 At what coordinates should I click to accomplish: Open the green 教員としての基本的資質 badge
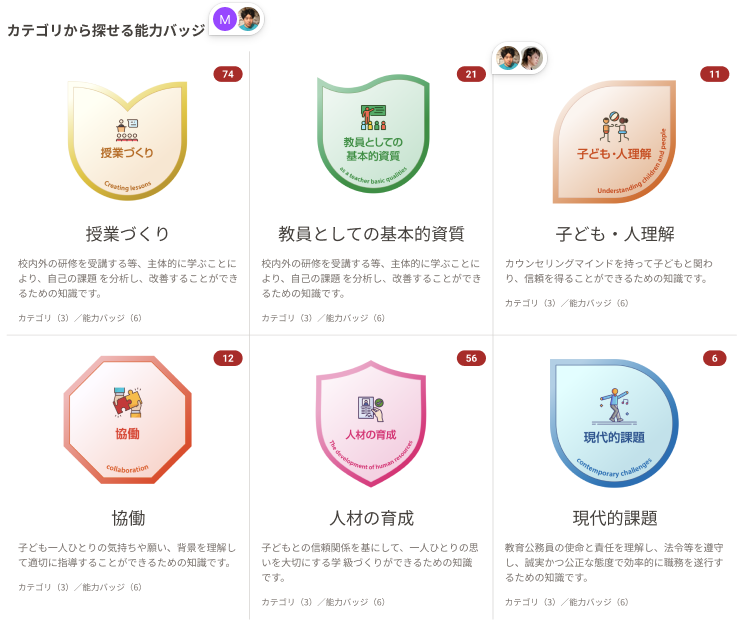[373, 134]
